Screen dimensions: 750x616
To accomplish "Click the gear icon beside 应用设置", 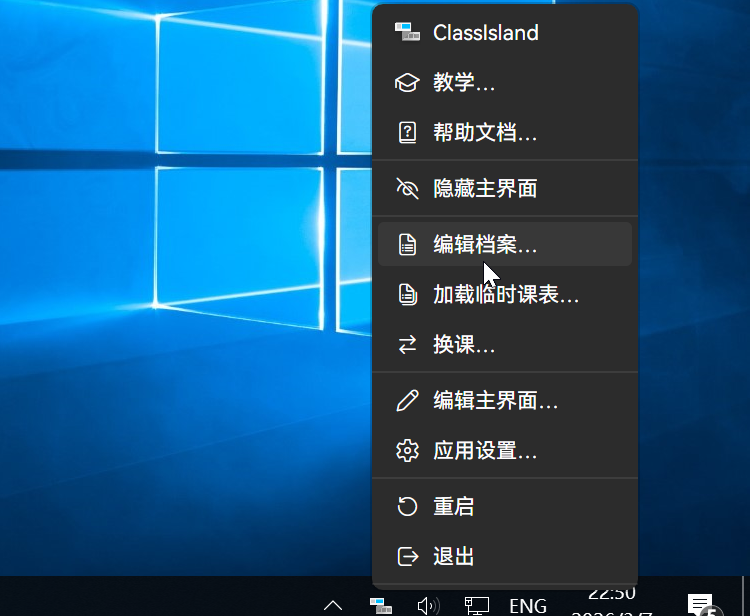I will click(x=408, y=451).
